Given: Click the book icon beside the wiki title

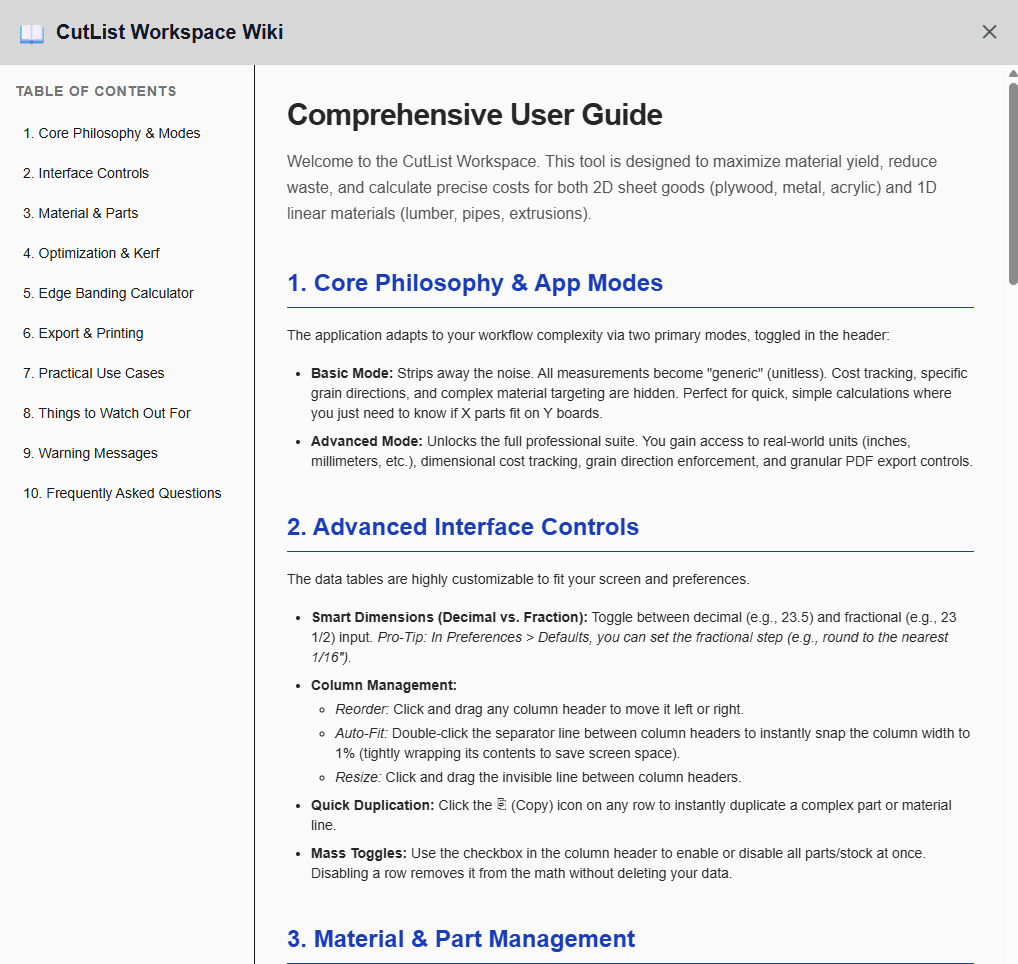Looking at the screenshot, I should [31, 33].
